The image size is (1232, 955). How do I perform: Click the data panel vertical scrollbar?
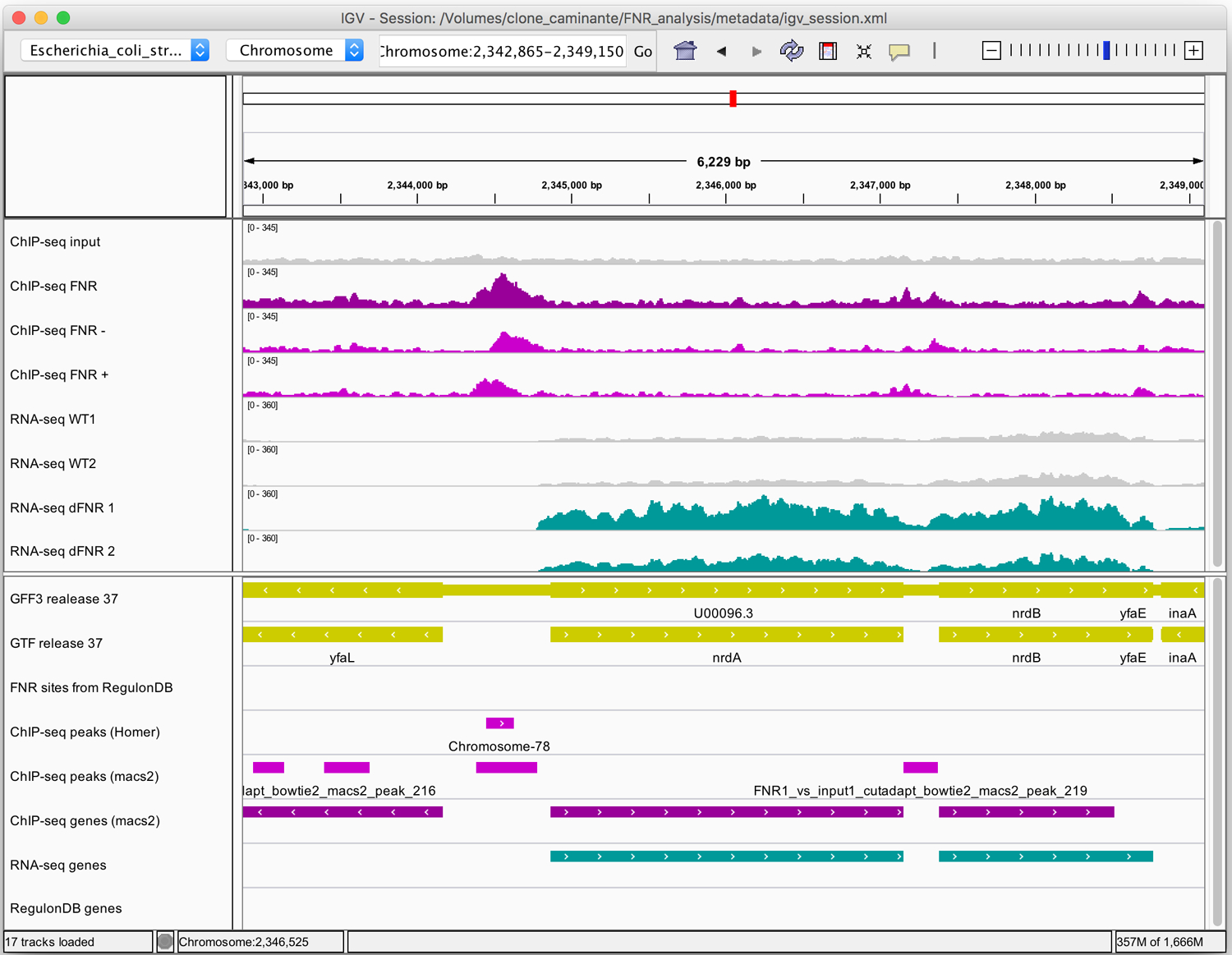[1217, 395]
